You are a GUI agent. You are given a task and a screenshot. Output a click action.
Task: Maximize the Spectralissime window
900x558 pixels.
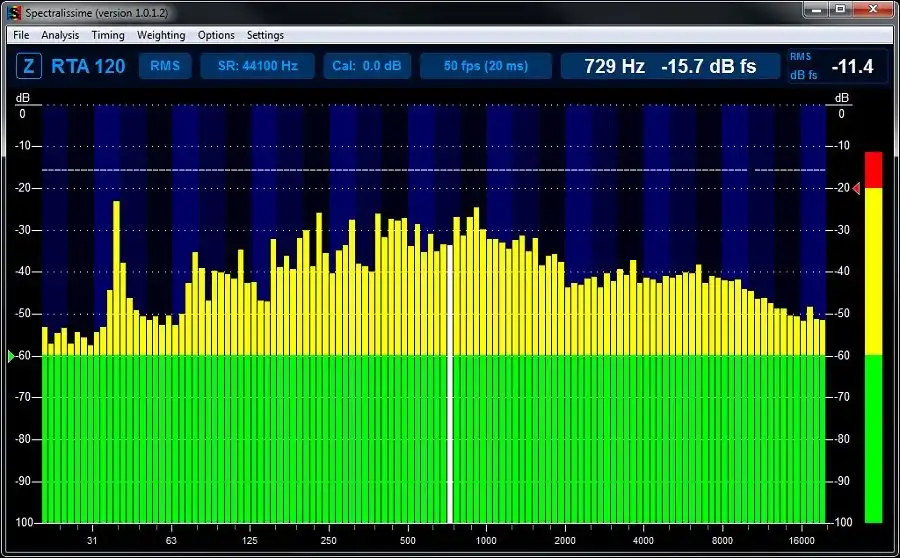click(842, 9)
